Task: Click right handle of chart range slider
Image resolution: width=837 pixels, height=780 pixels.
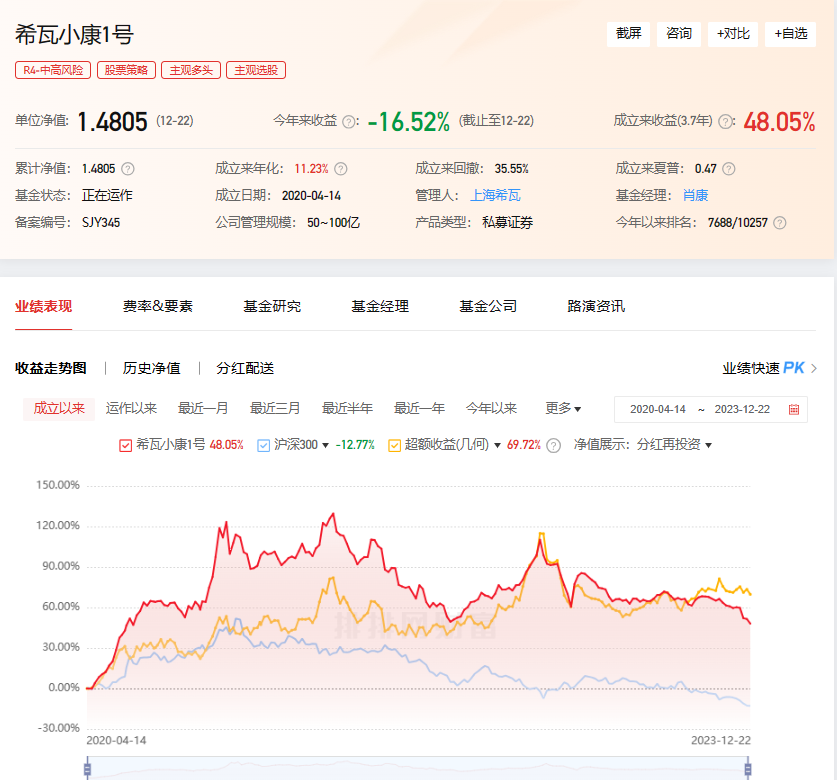Action: pyautogui.click(x=748, y=769)
